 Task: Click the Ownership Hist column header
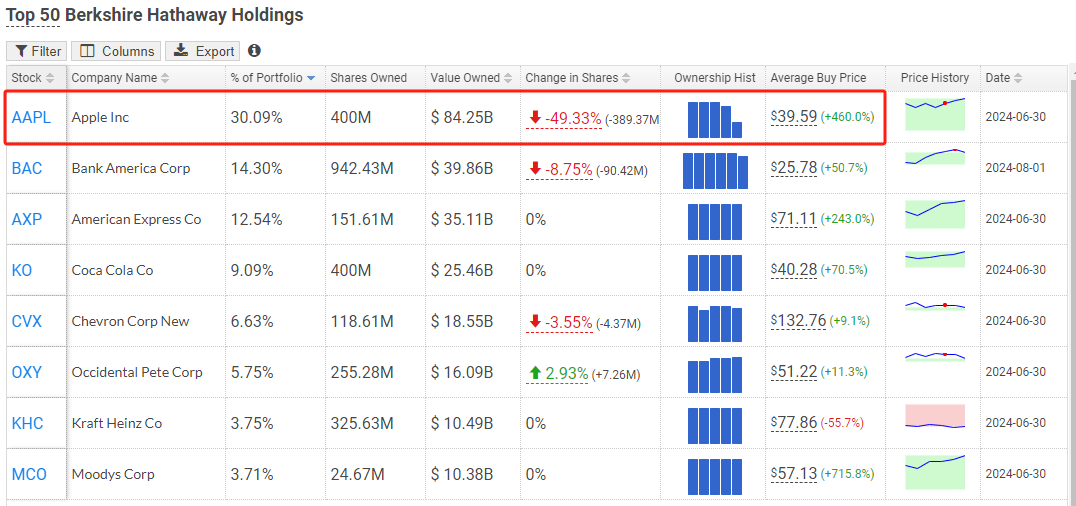[x=714, y=78]
